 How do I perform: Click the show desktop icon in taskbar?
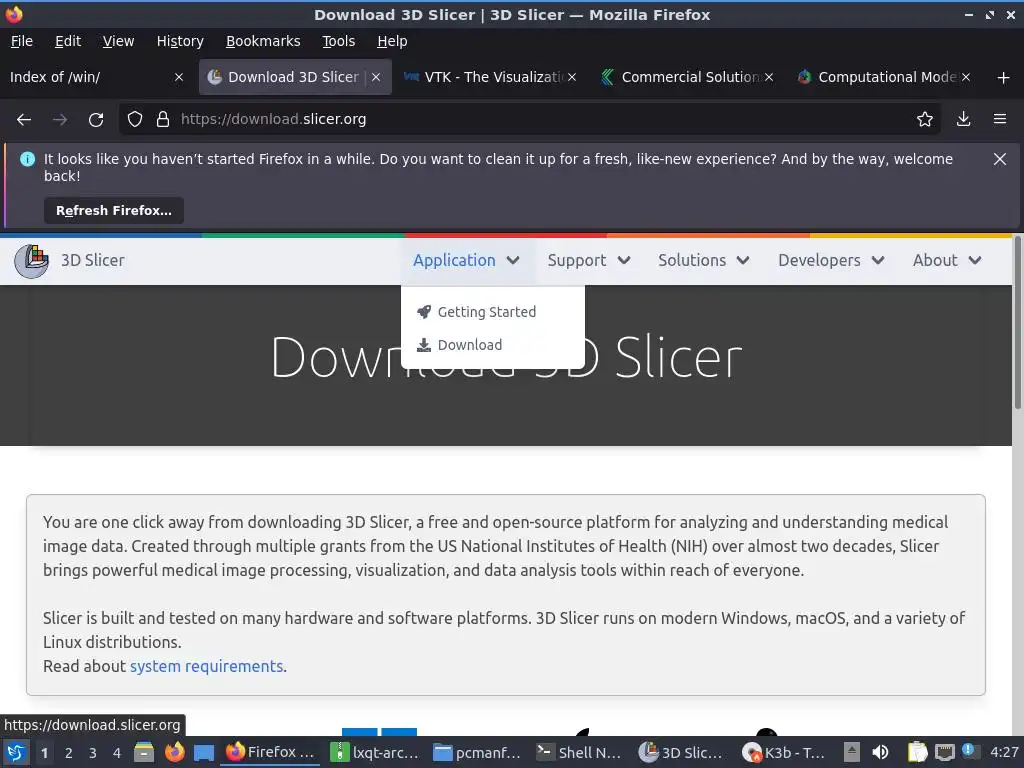click(204, 752)
